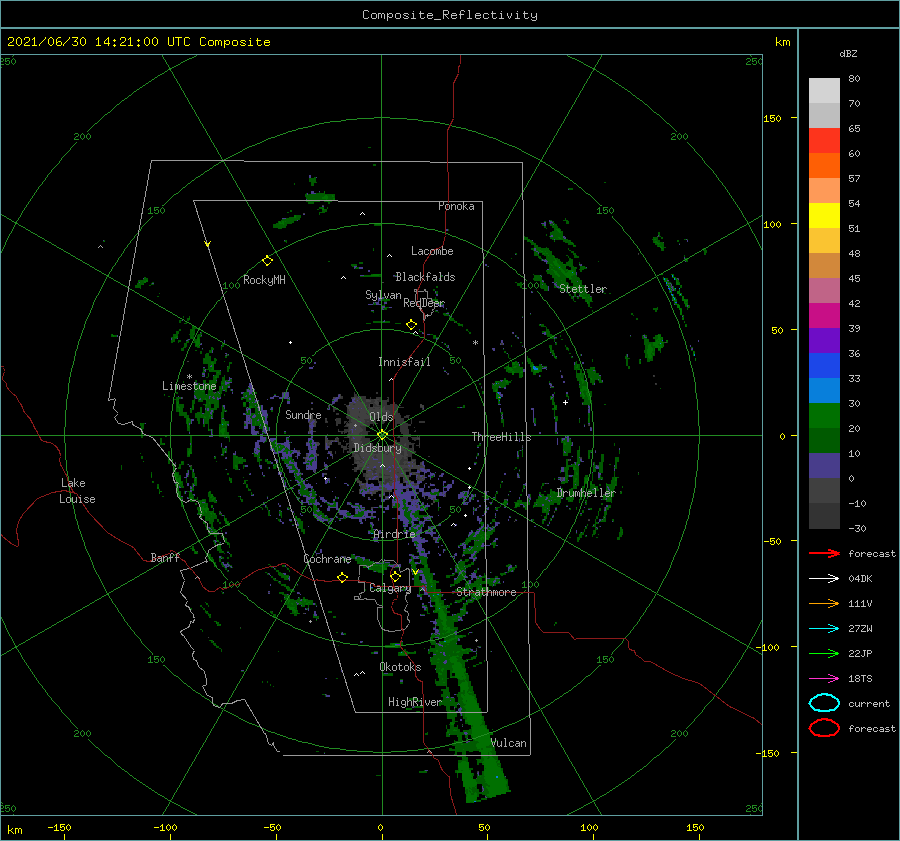Click the Composite_Reflectivity title text
900x841 pixels.
pyautogui.click(x=450, y=15)
